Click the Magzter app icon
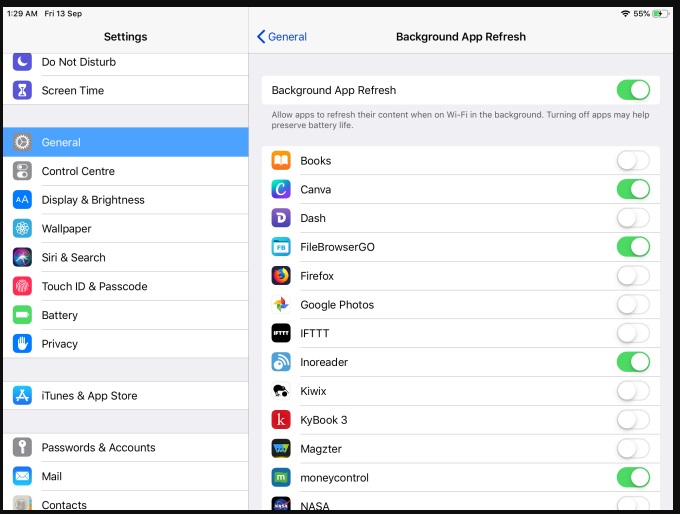The width and height of the screenshot is (680, 514). pos(281,449)
